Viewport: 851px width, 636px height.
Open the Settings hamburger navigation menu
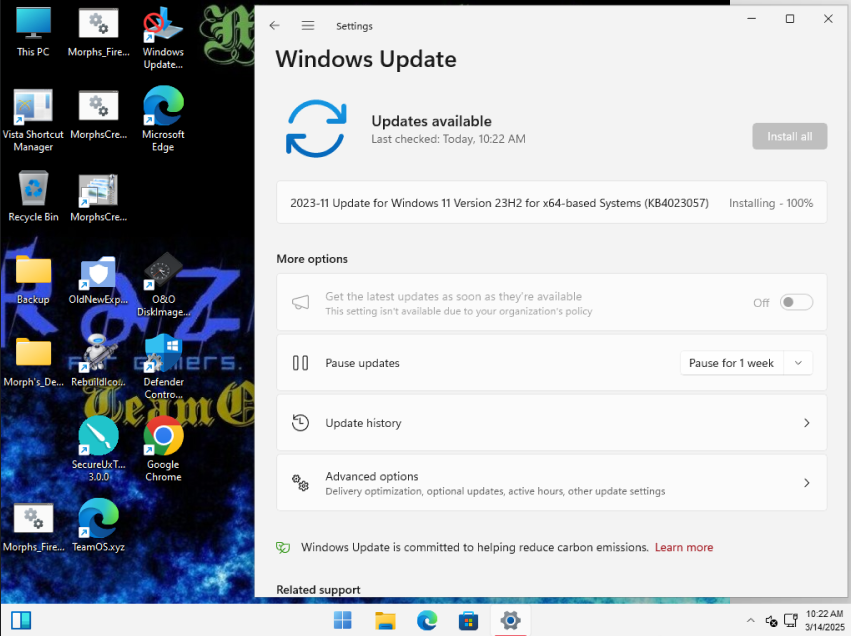[x=308, y=26]
